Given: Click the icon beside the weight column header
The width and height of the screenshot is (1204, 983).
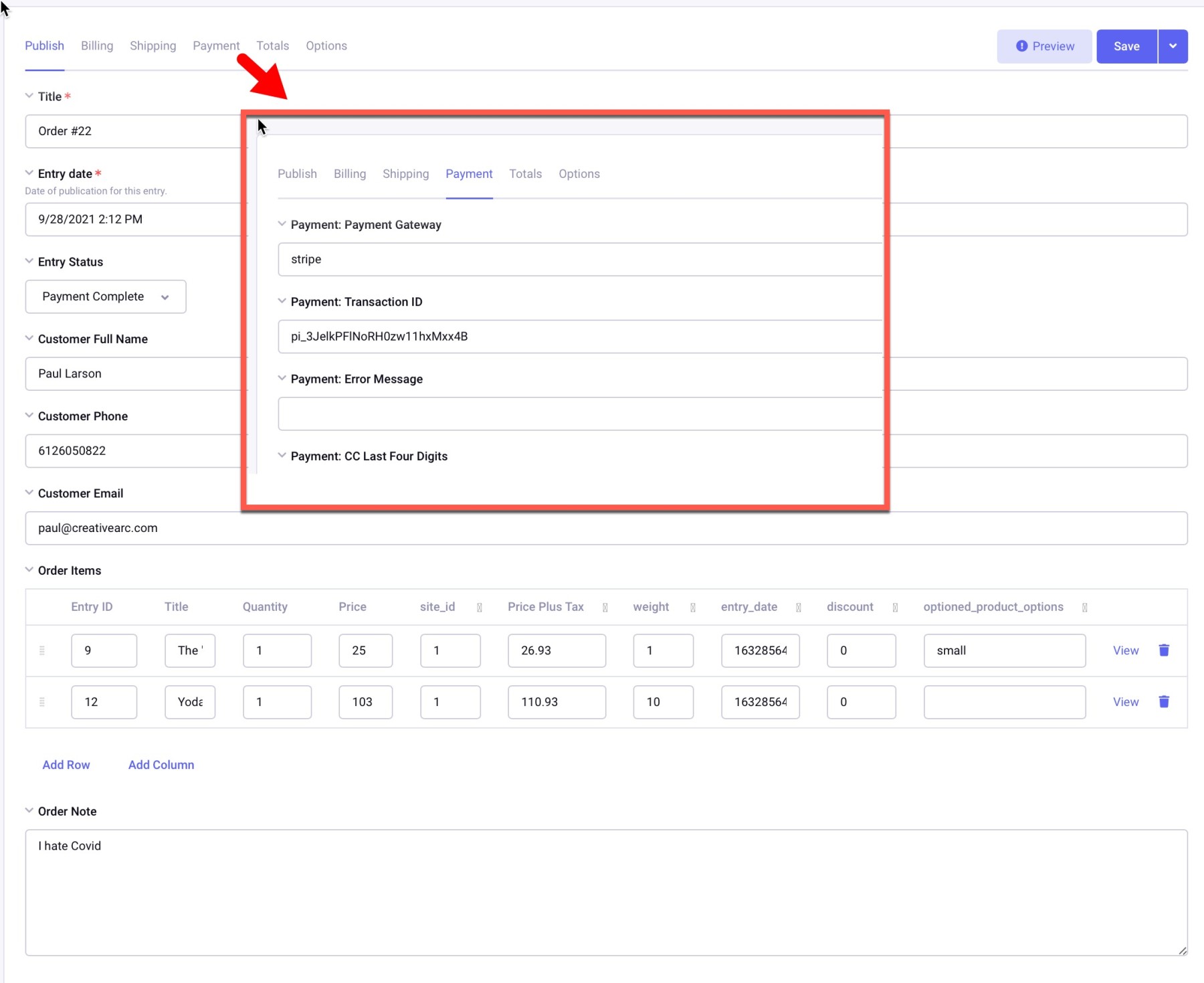Looking at the screenshot, I should [693, 608].
